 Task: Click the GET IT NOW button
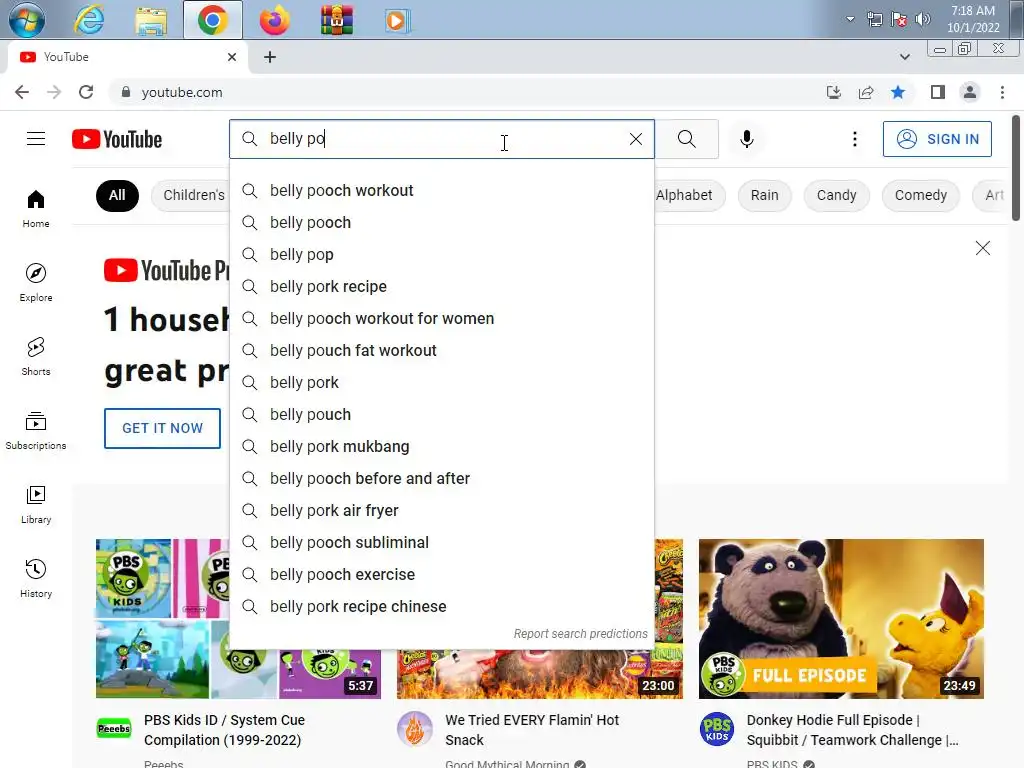(x=163, y=428)
